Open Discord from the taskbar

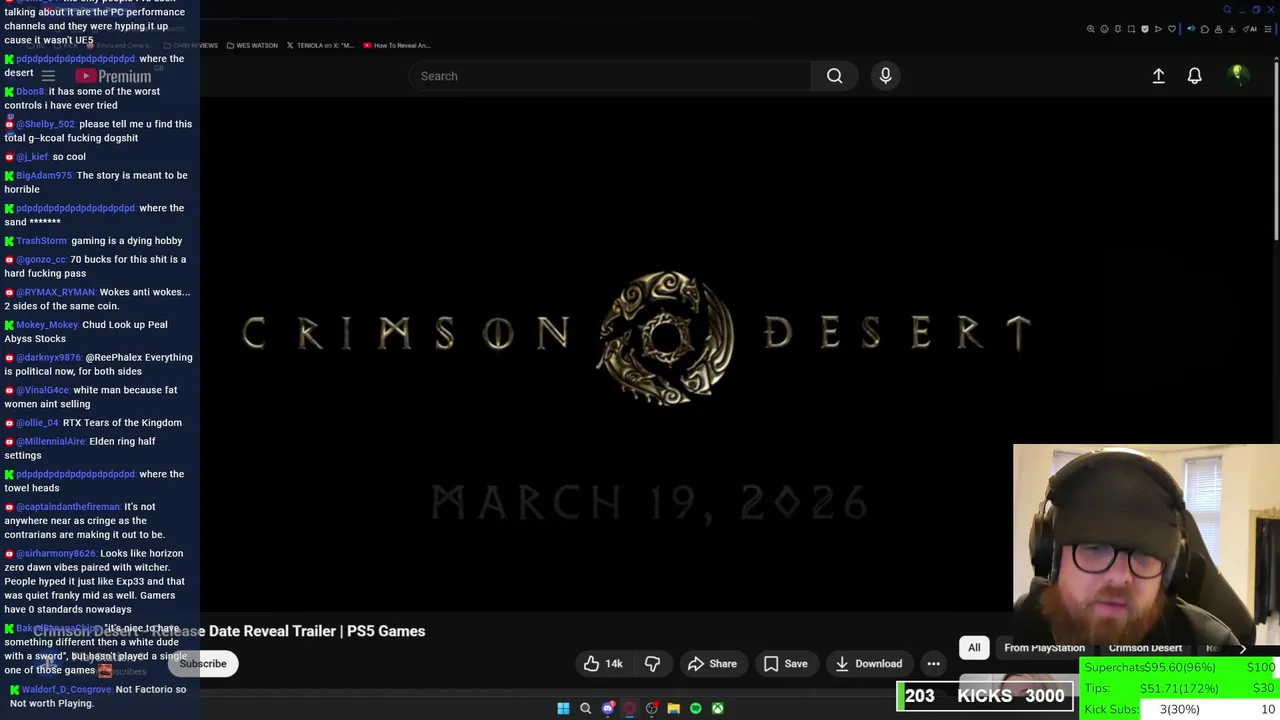607,708
